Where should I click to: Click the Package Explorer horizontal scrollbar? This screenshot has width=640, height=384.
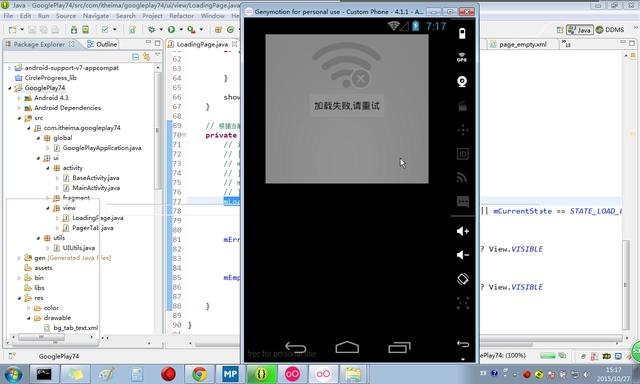pyautogui.click(x=41, y=337)
